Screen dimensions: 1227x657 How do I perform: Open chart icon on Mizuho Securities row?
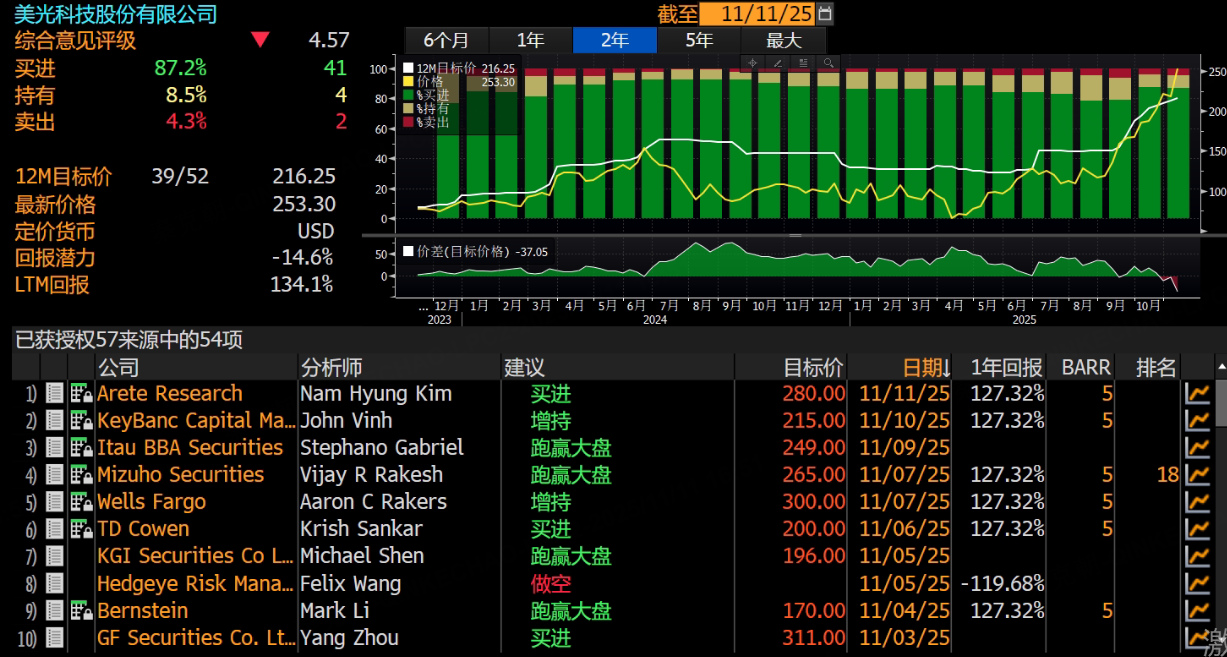point(1196,475)
